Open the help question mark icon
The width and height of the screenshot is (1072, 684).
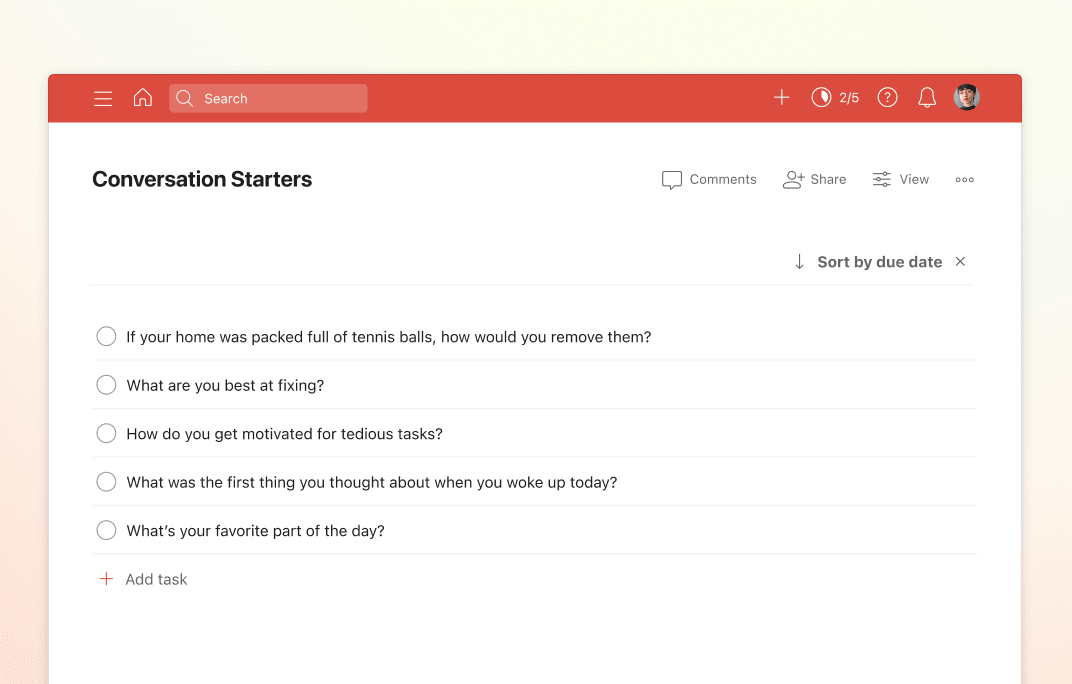pyautogui.click(x=887, y=97)
